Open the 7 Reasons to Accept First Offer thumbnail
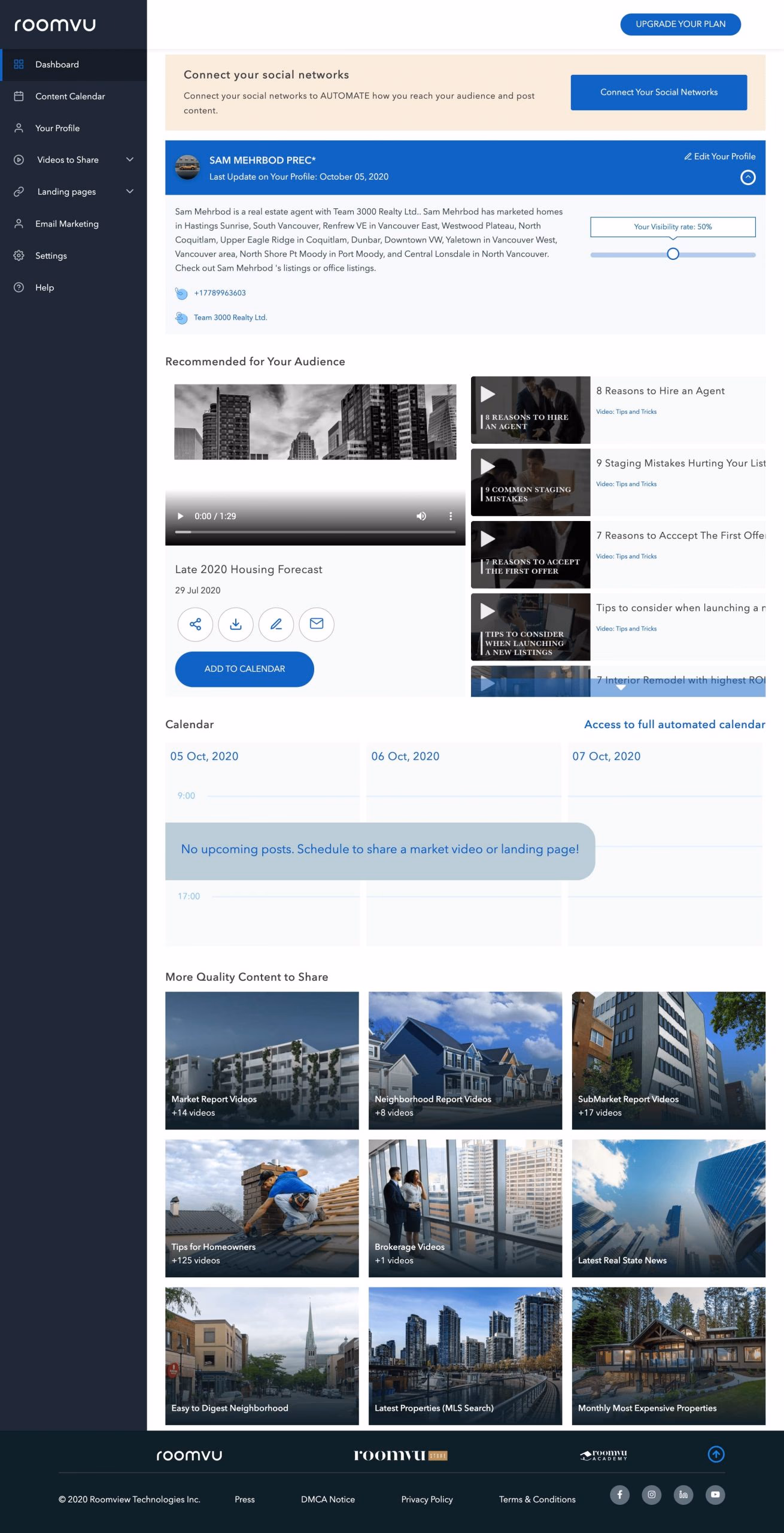Image resolution: width=784 pixels, height=1533 pixels. [x=530, y=555]
